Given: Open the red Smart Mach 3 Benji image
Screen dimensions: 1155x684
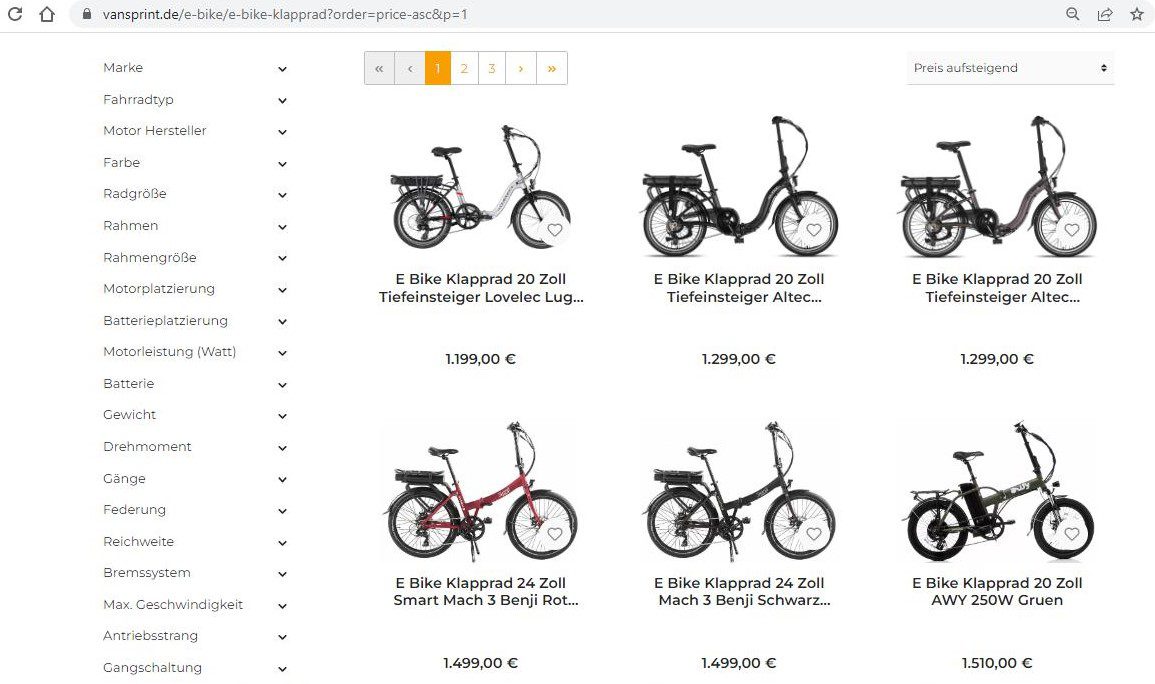Looking at the screenshot, I should 480,490.
